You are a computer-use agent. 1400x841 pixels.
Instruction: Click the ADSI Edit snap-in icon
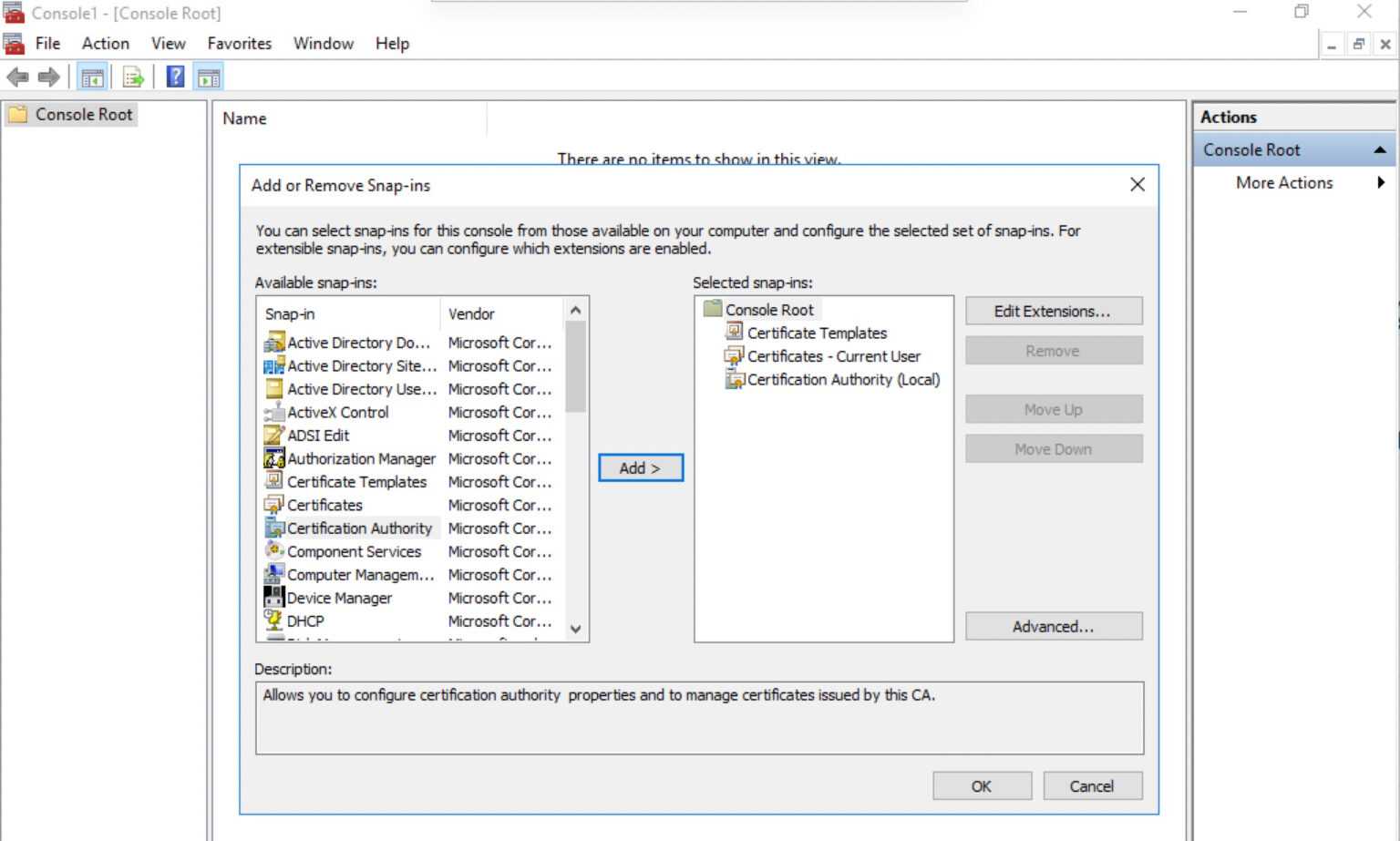[x=274, y=436]
